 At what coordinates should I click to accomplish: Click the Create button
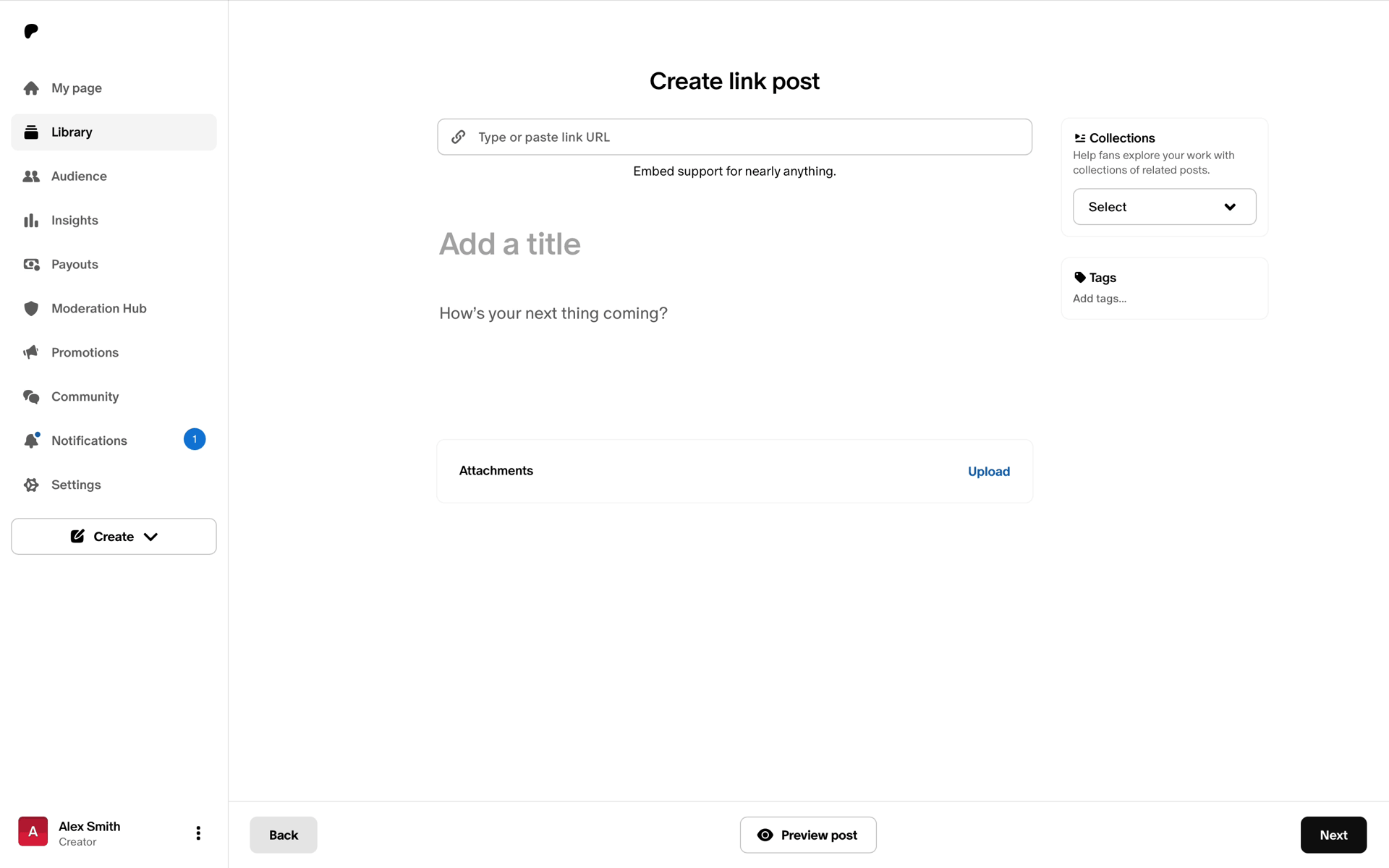pyautogui.click(x=114, y=537)
